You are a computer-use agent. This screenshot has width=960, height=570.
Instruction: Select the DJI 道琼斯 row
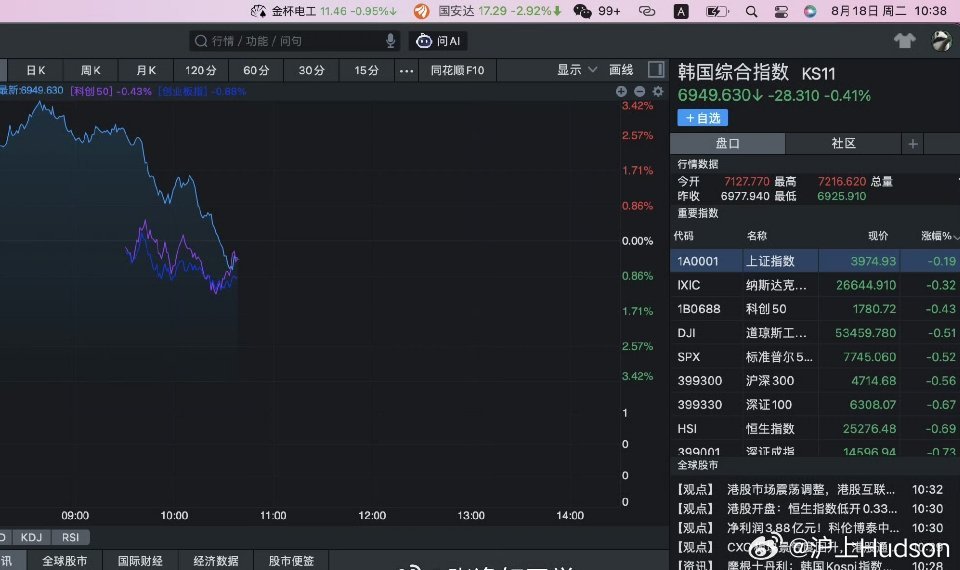coord(815,332)
